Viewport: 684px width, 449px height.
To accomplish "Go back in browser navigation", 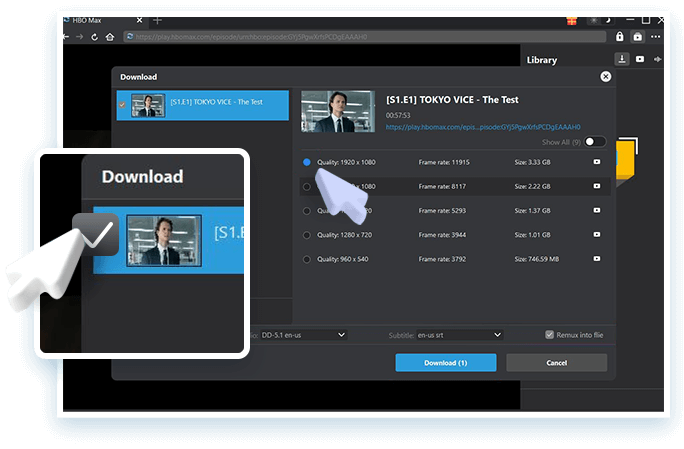I will 66,37.
